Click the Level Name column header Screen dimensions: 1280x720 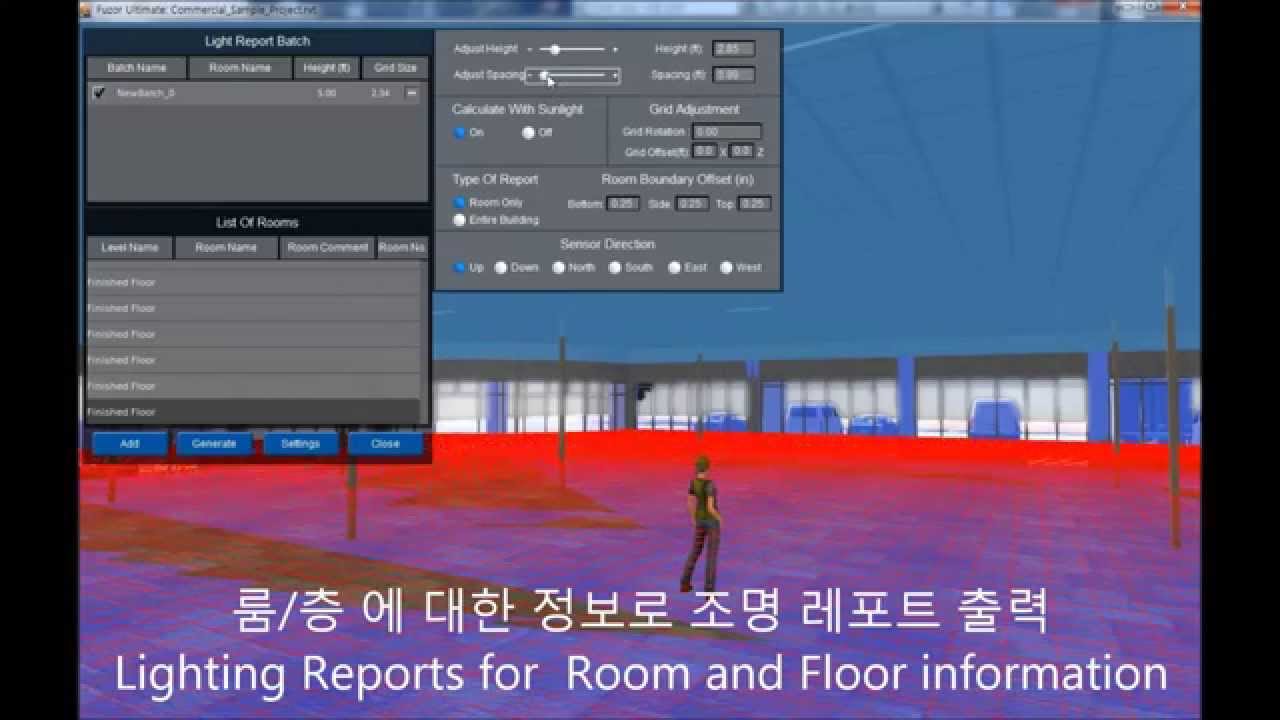click(x=130, y=247)
